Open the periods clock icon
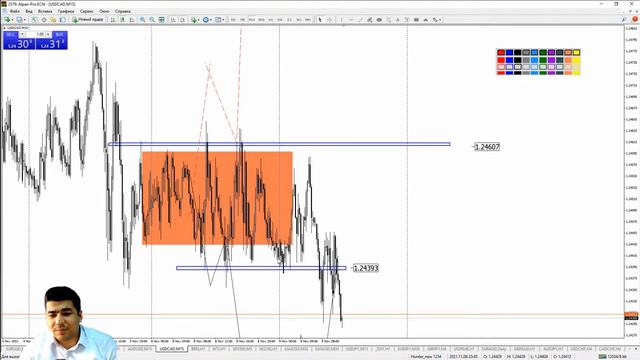This screenshot has height=360, width=640. tap(206, 20)
